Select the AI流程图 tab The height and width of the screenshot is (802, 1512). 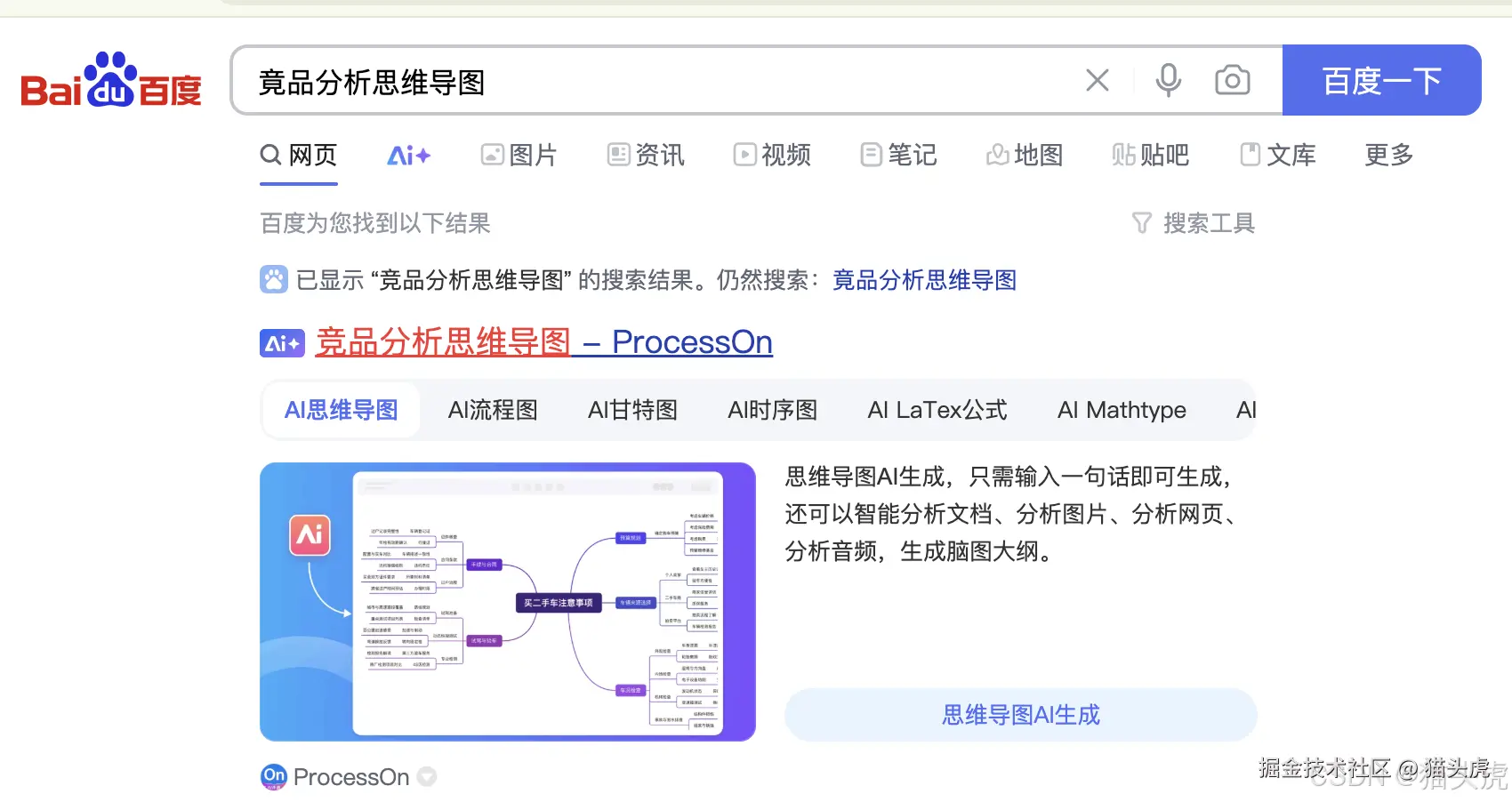pyautogui.click(x=493, y=410)
